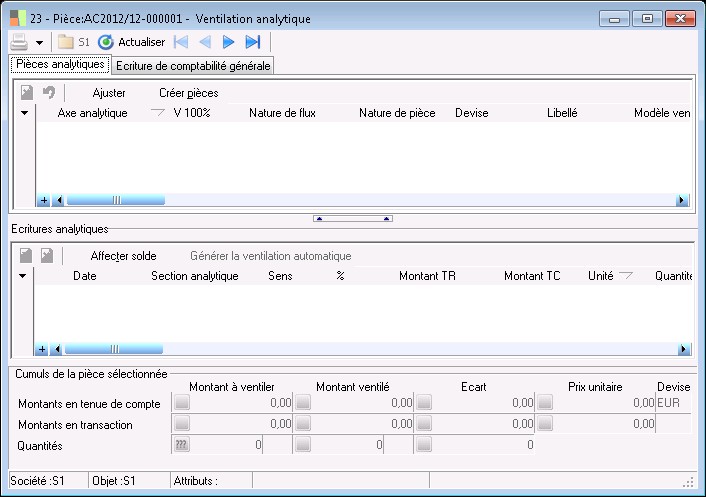Go to the first record

pyautogui.click(x=181, y=42)
